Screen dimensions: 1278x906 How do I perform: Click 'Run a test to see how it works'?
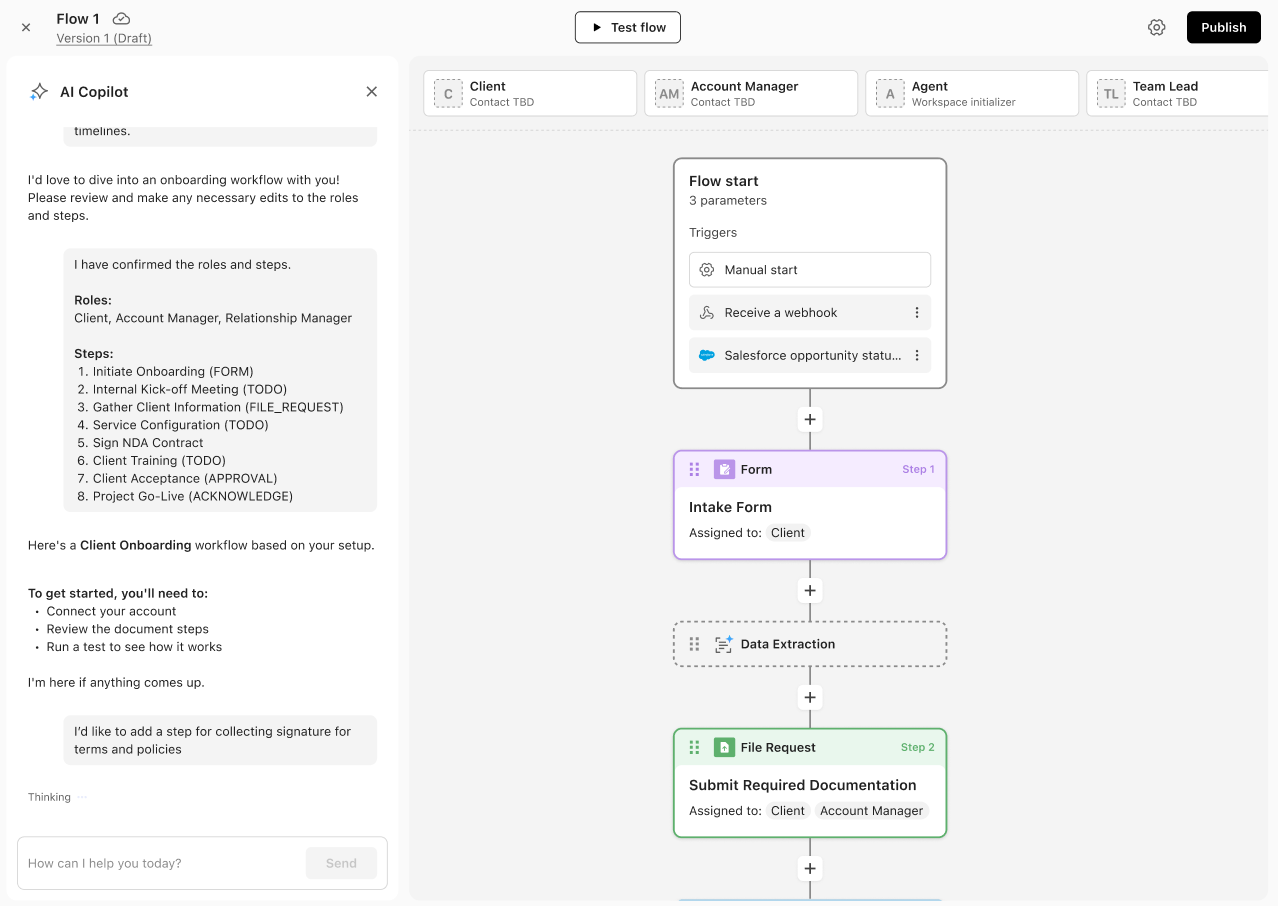[x=134, y=647]
